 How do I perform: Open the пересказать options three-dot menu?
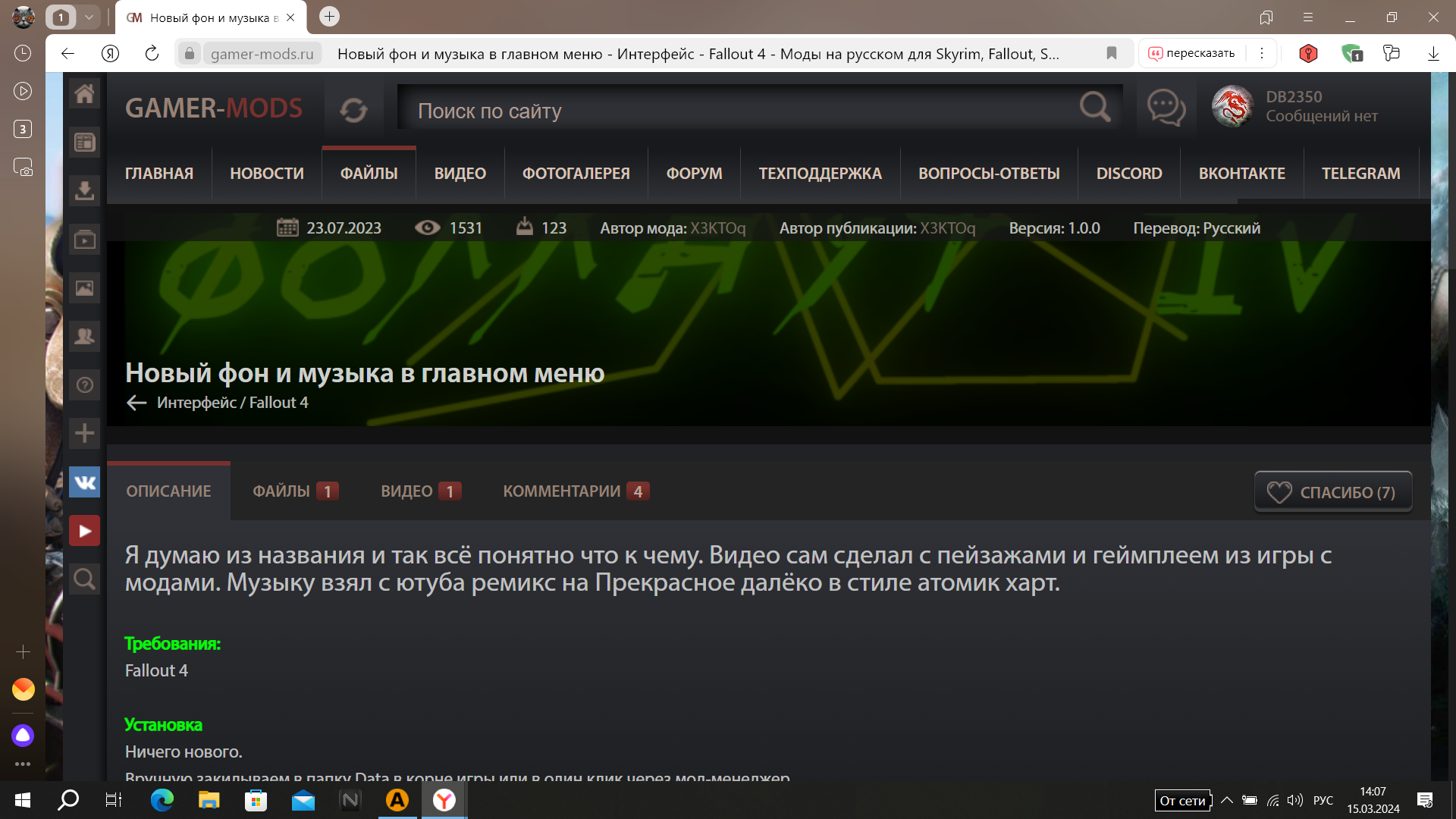coord(1262,53)
